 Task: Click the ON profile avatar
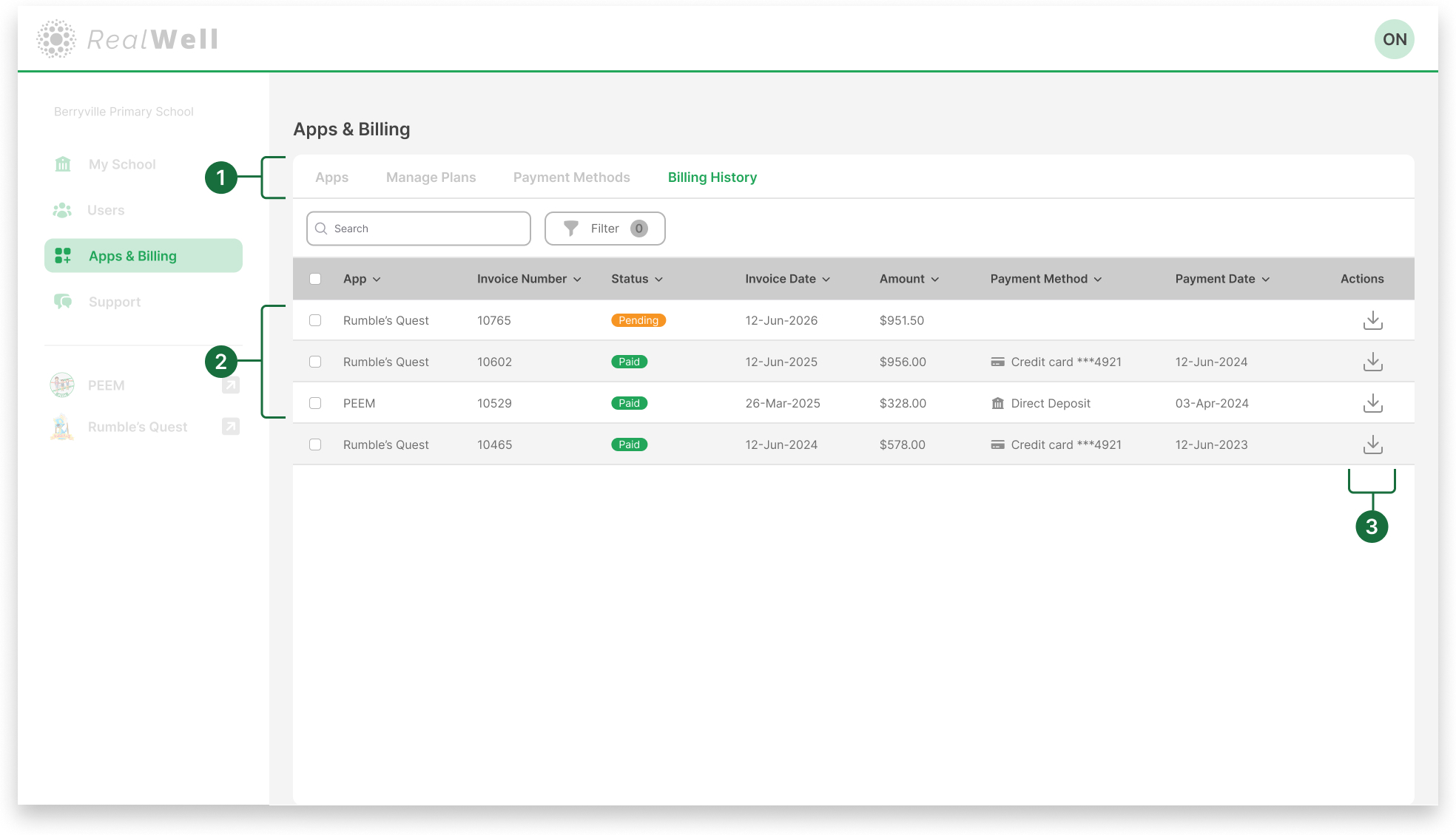pos(1394,38)
